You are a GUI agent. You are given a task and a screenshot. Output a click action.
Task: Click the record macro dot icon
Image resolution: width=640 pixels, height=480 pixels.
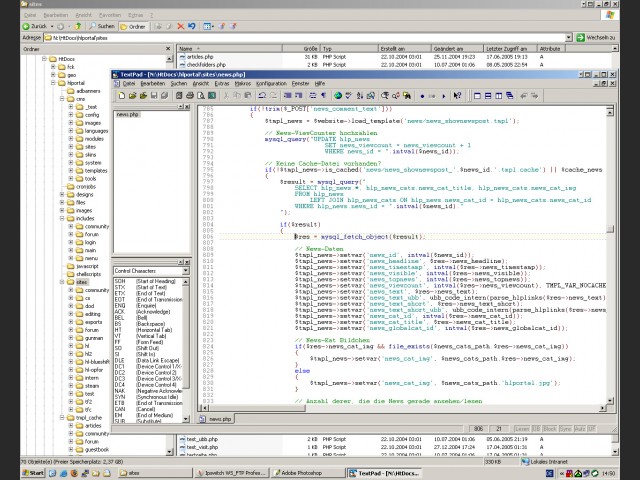point(422,96)
